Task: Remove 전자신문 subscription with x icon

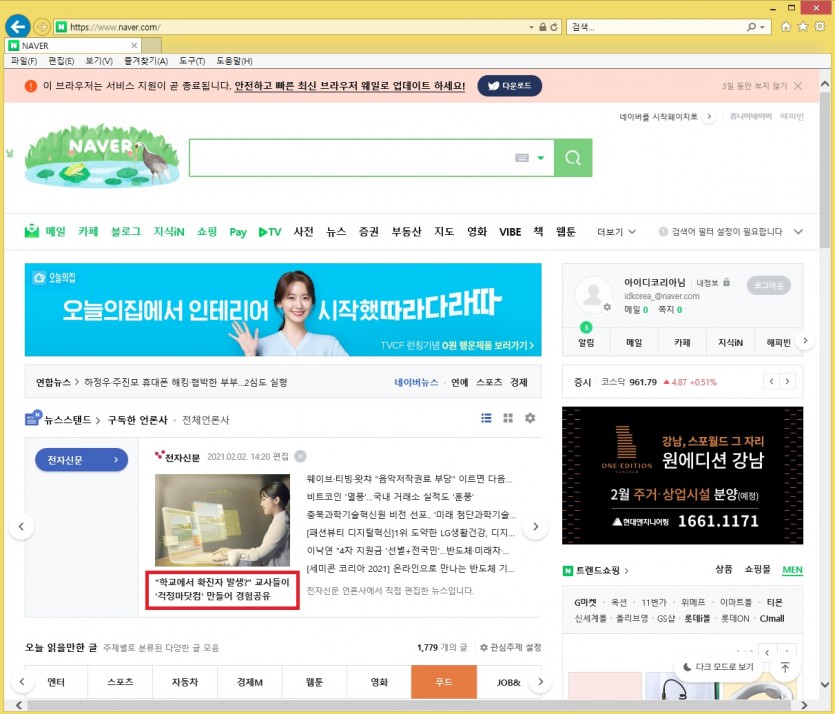Action: (x=300, y=457)
